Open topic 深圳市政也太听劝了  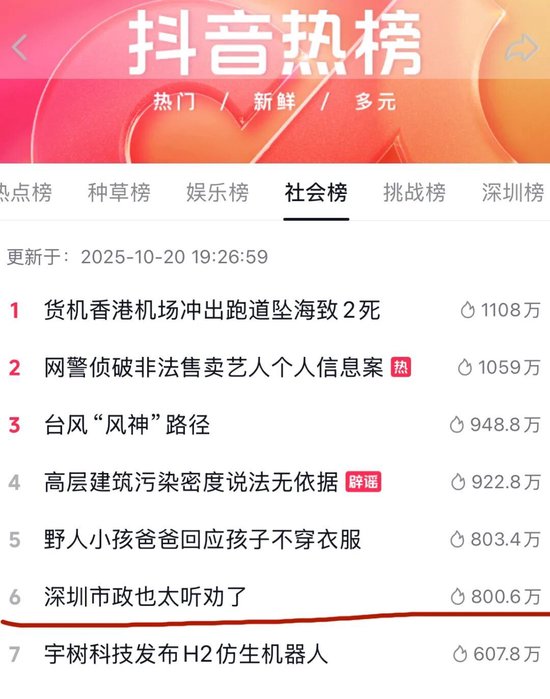point(145,596)
